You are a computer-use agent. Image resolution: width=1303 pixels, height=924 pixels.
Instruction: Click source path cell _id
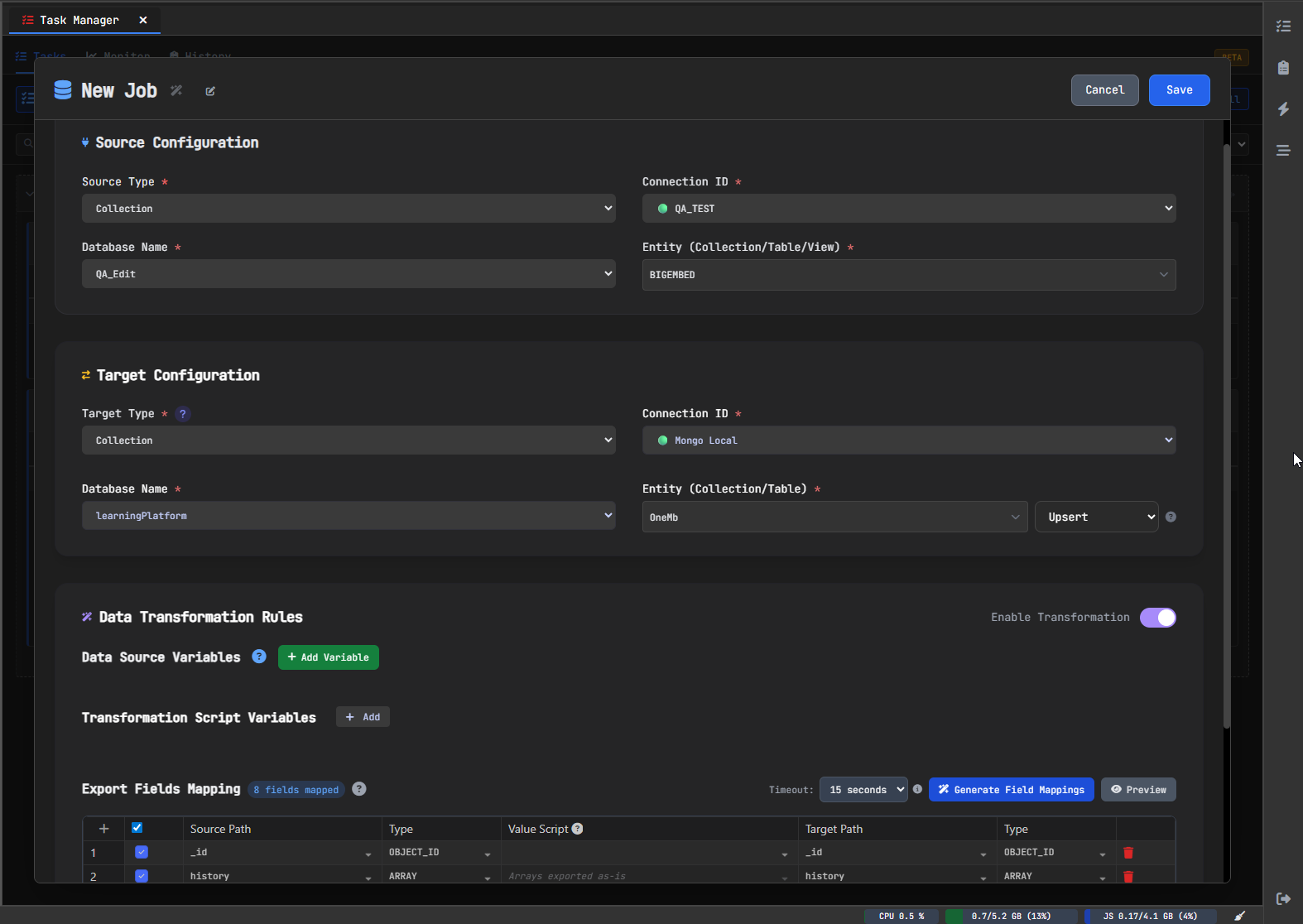282,853
